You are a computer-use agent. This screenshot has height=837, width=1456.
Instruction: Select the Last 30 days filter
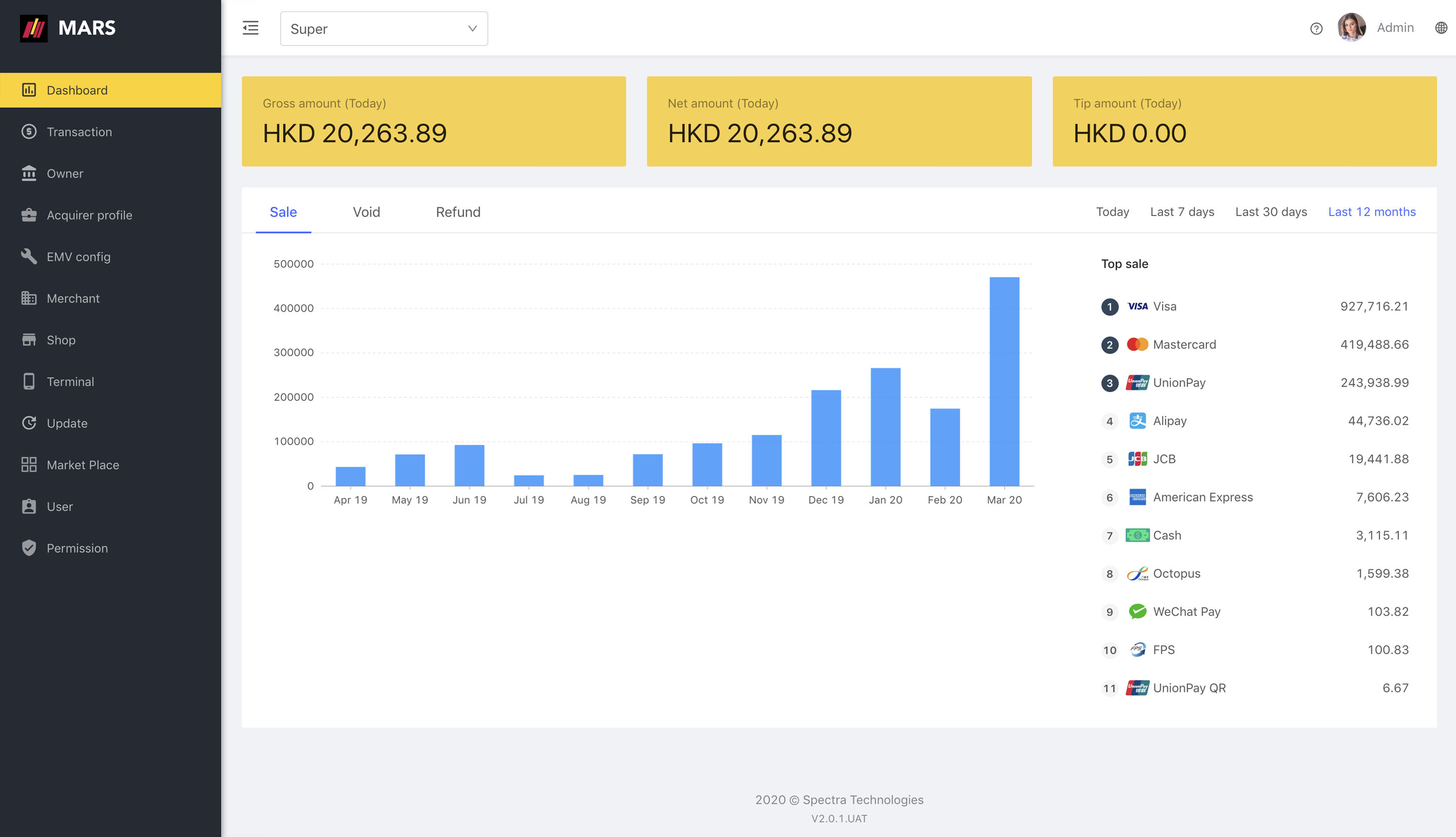(x=1270, y=212)
